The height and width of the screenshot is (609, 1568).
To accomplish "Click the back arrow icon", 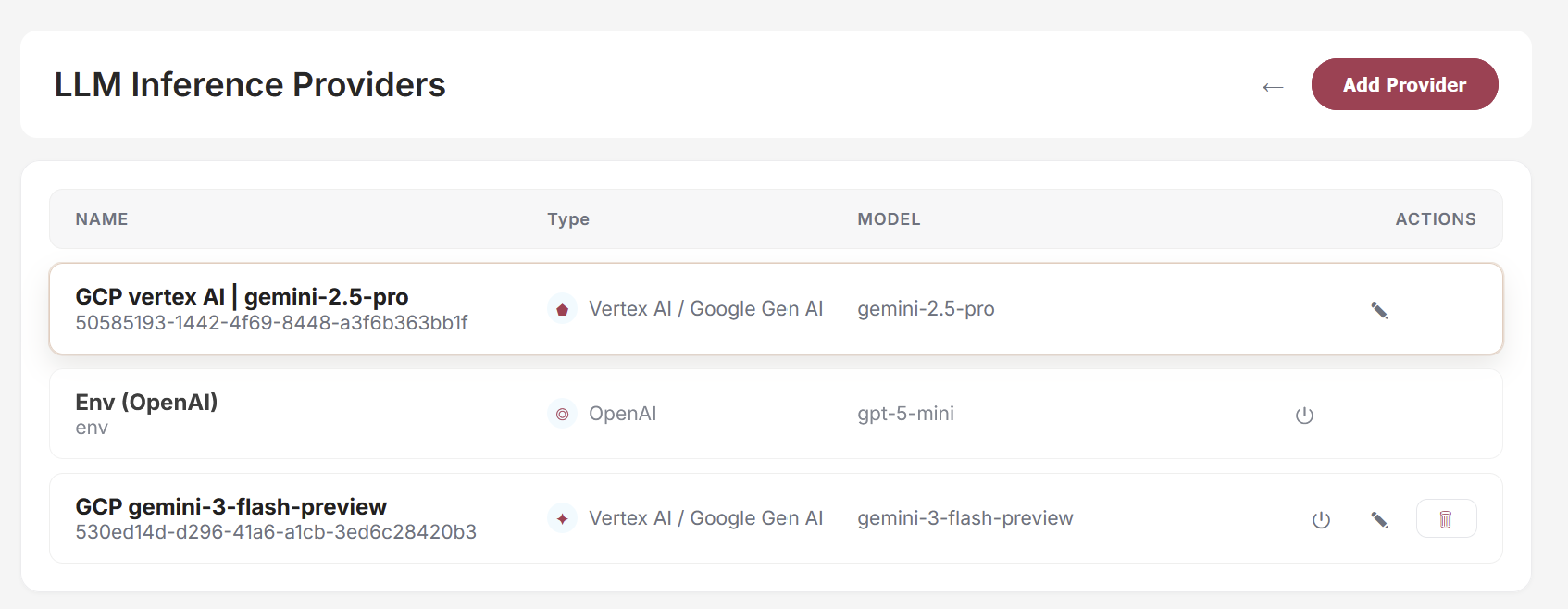I will pos(1273,87).
